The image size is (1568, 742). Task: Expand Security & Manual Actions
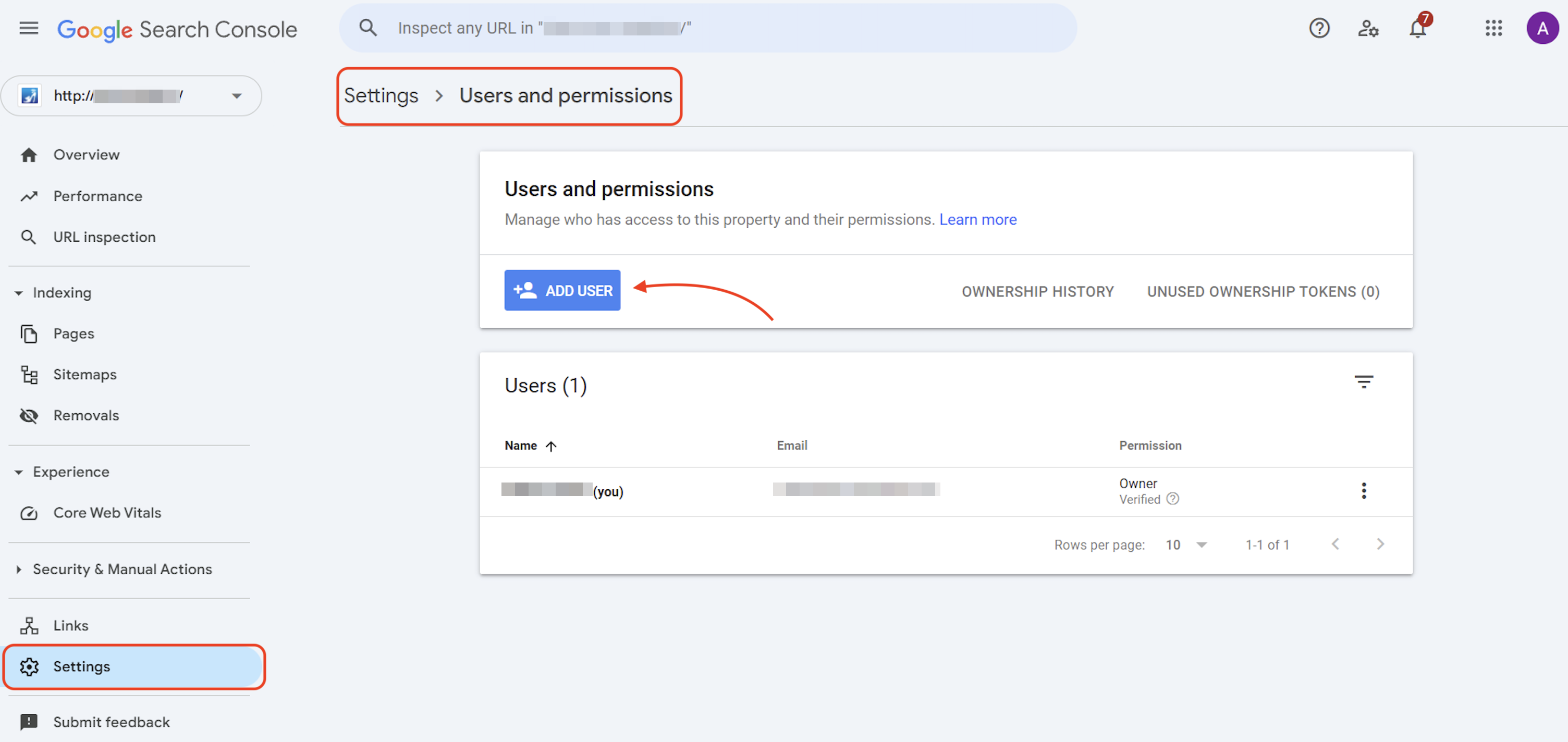pos(18,569)
